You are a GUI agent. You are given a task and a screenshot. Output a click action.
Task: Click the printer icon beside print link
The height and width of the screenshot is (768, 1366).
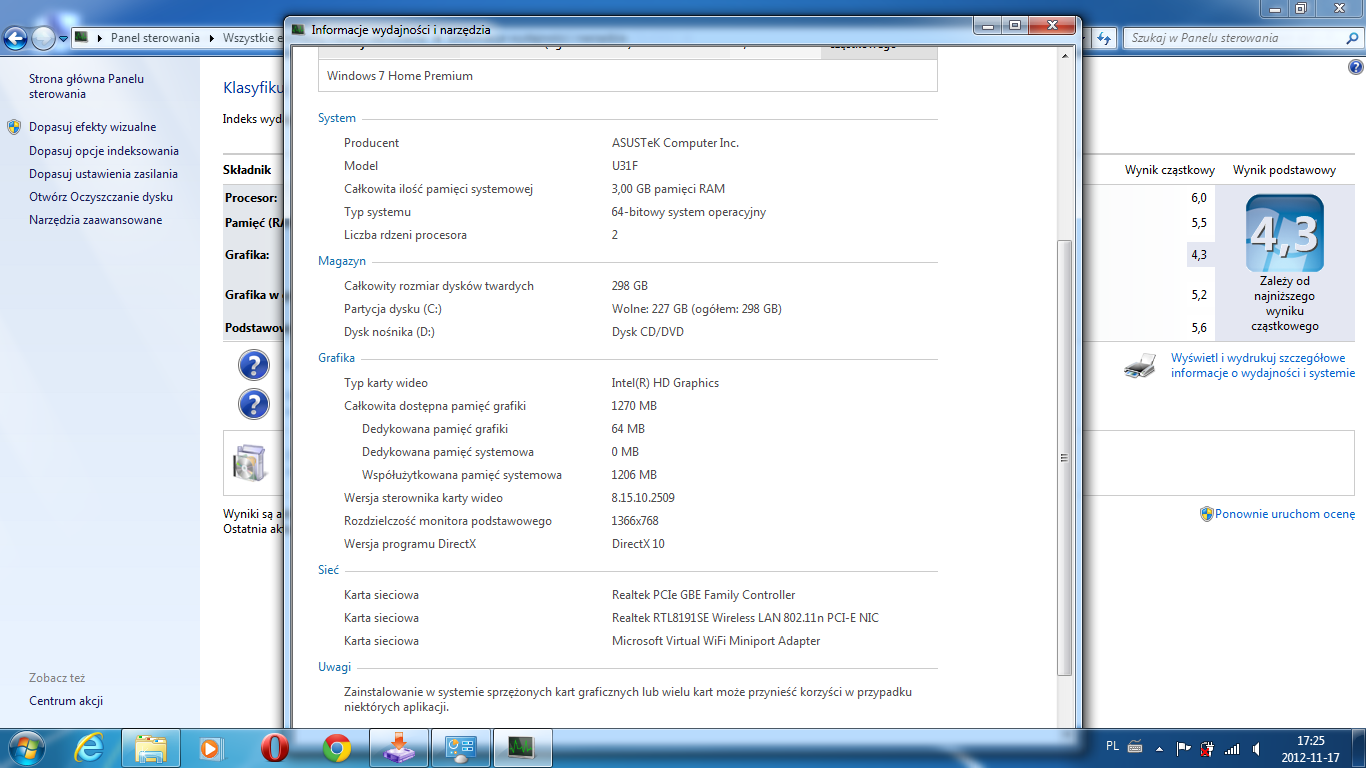[x=1140, y=366]
